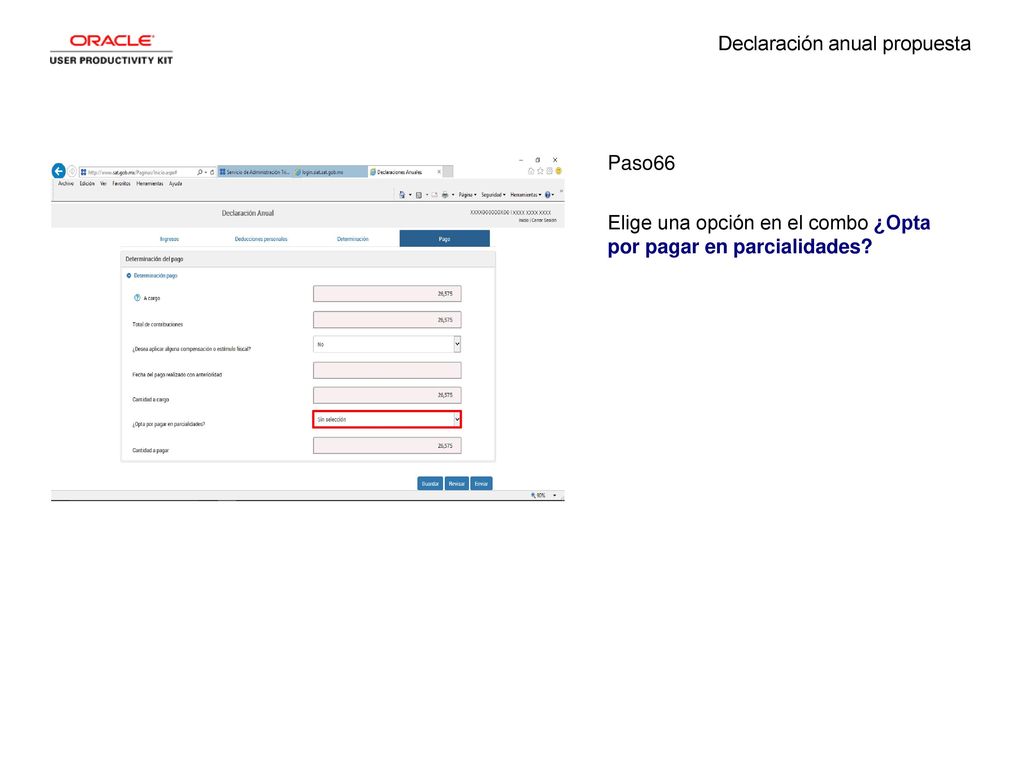Click the feeds icon in command bar
The width and height of the screenshot is (1024, 768).
point(419,195)
